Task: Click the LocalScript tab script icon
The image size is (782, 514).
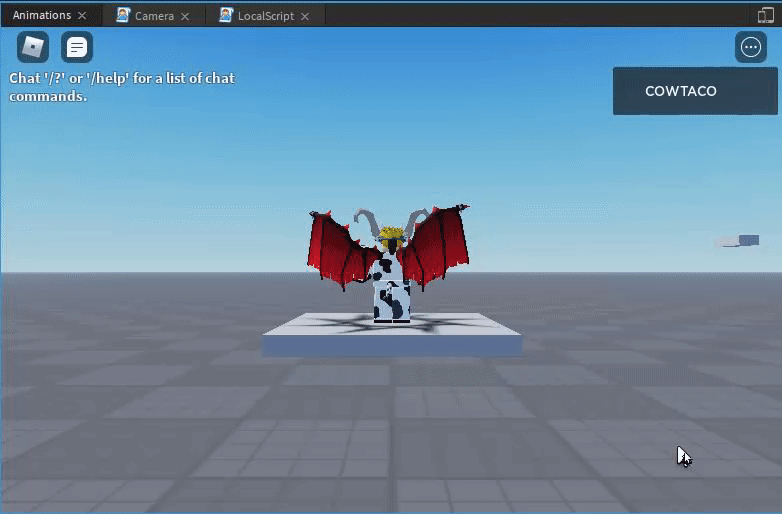Action: pos(225,15)
